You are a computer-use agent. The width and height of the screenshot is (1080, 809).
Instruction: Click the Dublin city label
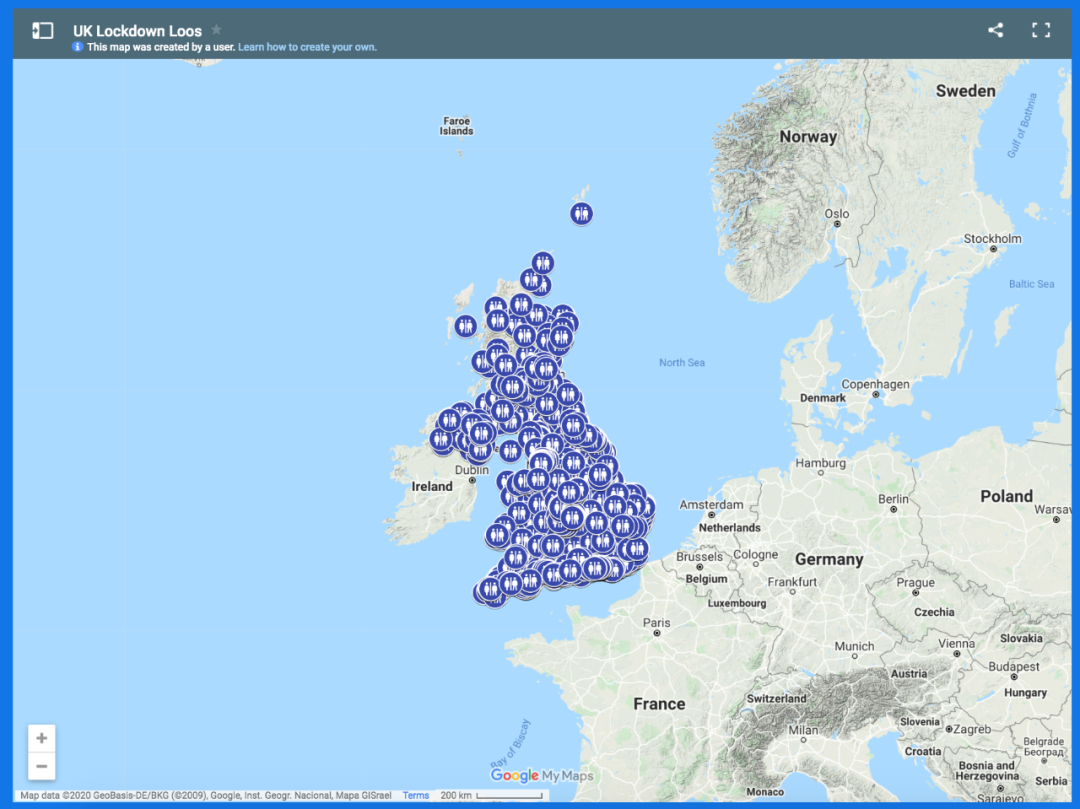[472, 470]
